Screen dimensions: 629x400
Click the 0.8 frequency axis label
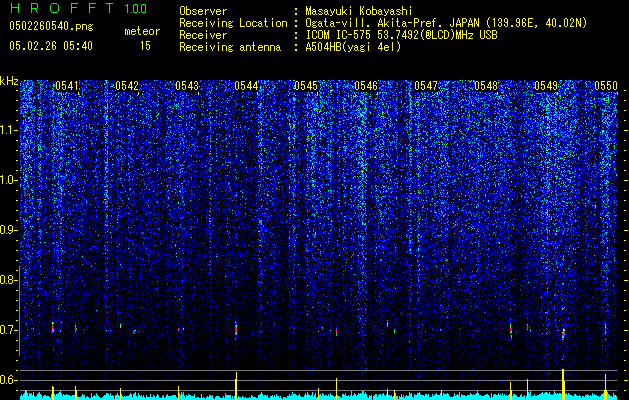(x=9, y=280)
